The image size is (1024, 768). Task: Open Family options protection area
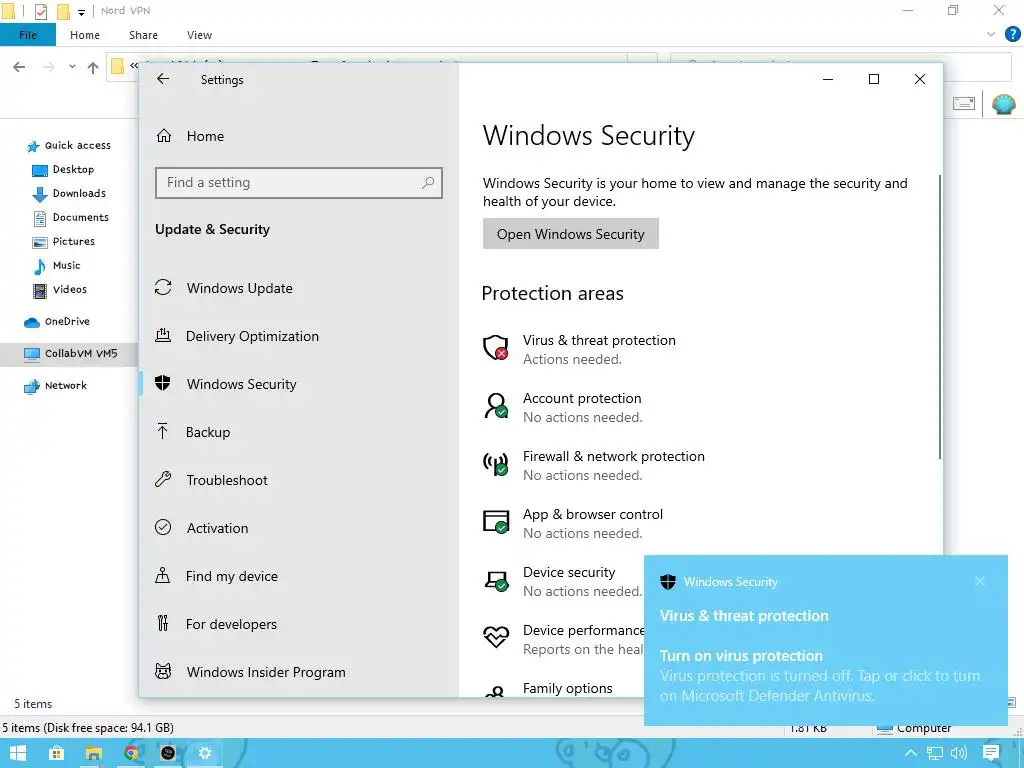click(x=568, y=688)
